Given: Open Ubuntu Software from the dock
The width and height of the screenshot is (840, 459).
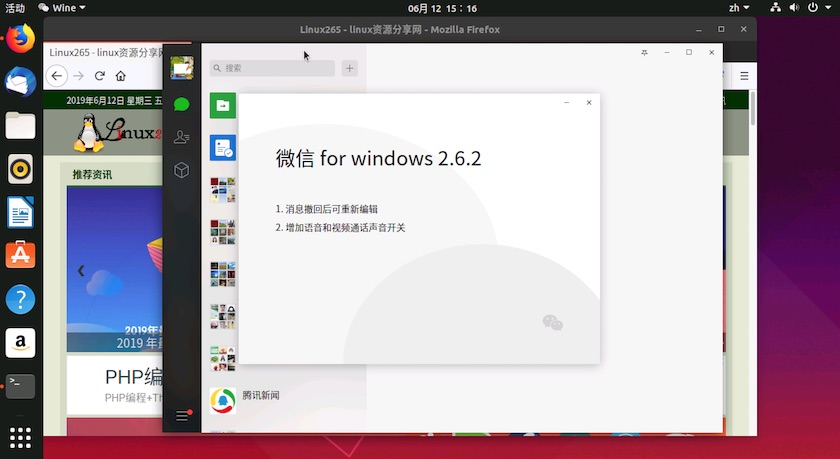Looking at the screenshot, I should [20, 255].
